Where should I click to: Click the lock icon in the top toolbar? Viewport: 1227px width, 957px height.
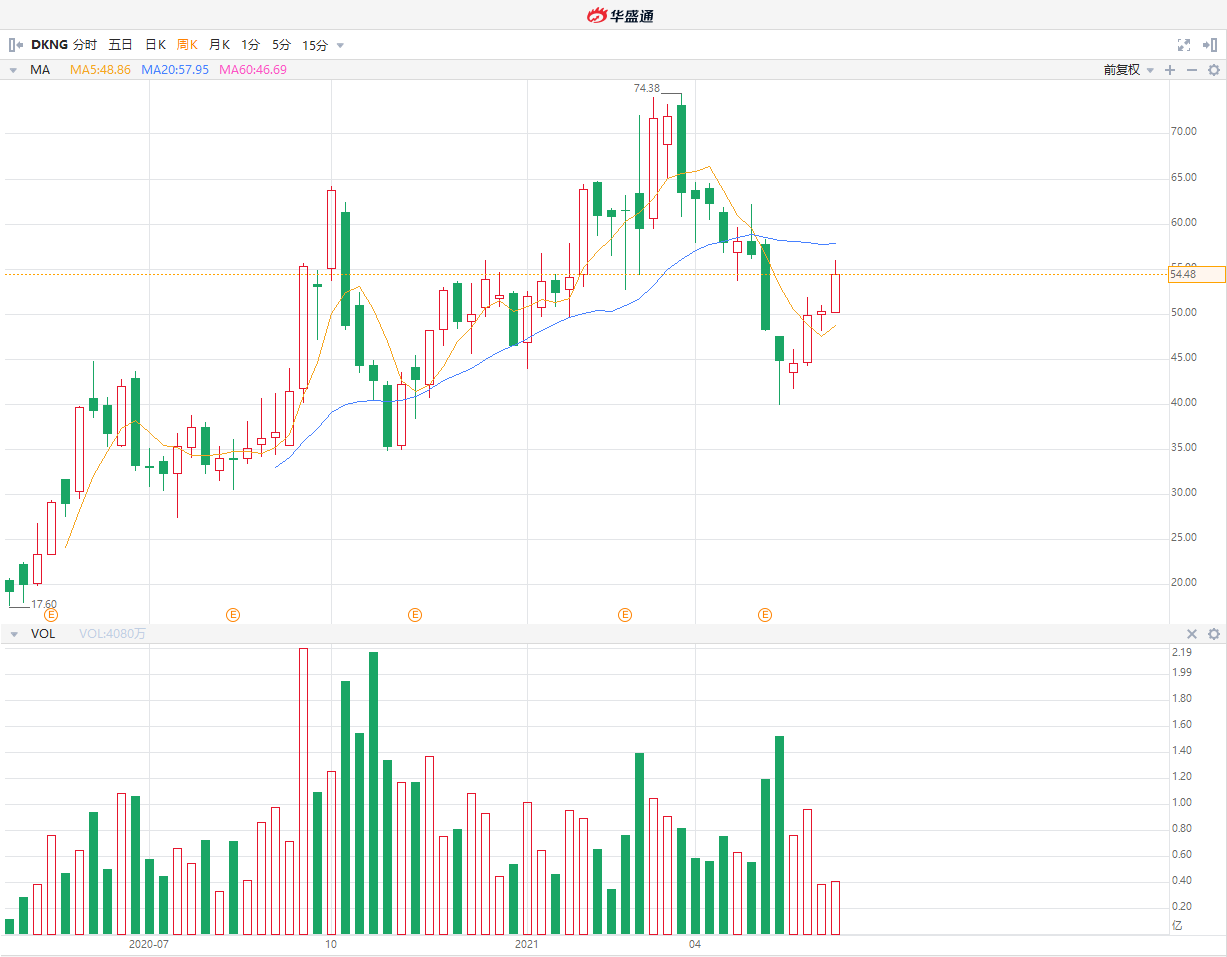(x=1211, y=45)
